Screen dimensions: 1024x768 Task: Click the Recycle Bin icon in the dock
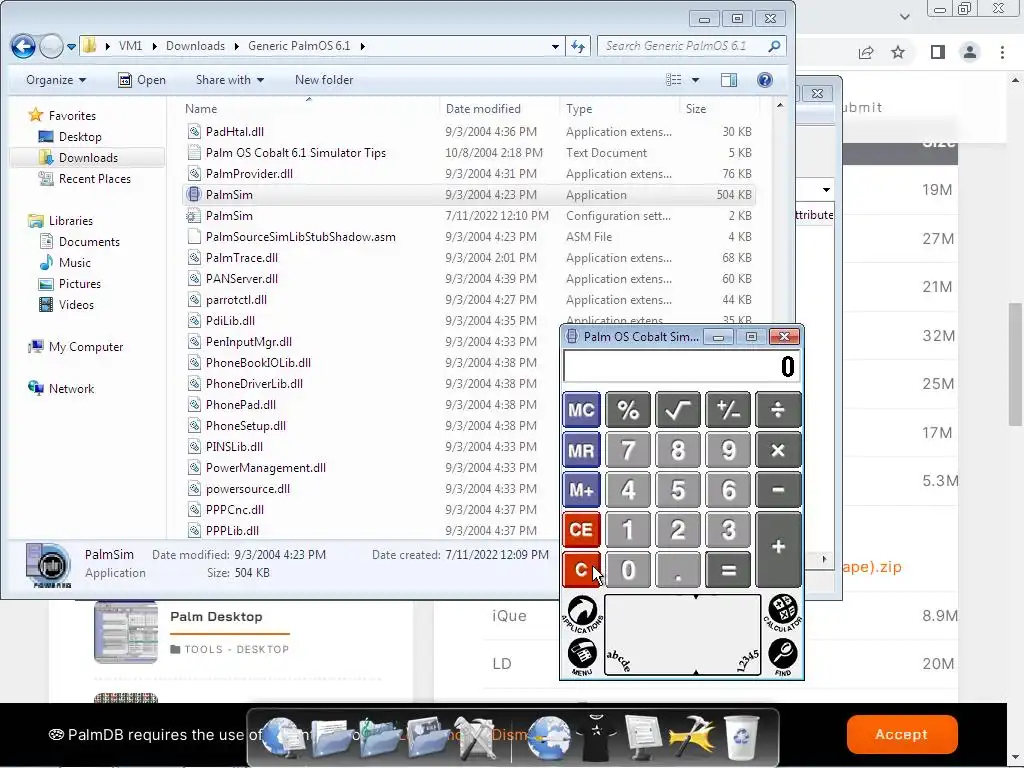(743, 737)
